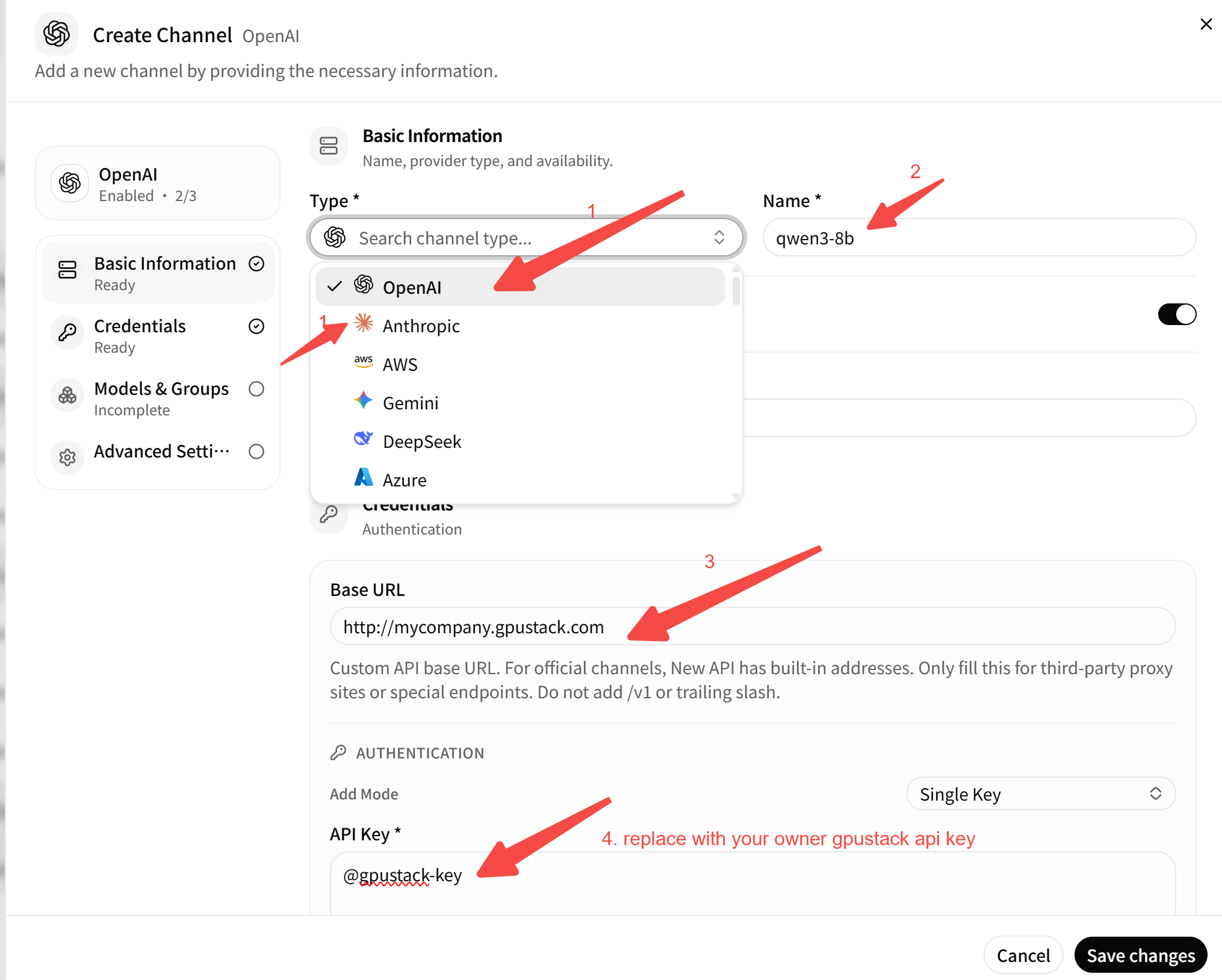Click the Azure logo icon in dropdown list

point(364,477)
